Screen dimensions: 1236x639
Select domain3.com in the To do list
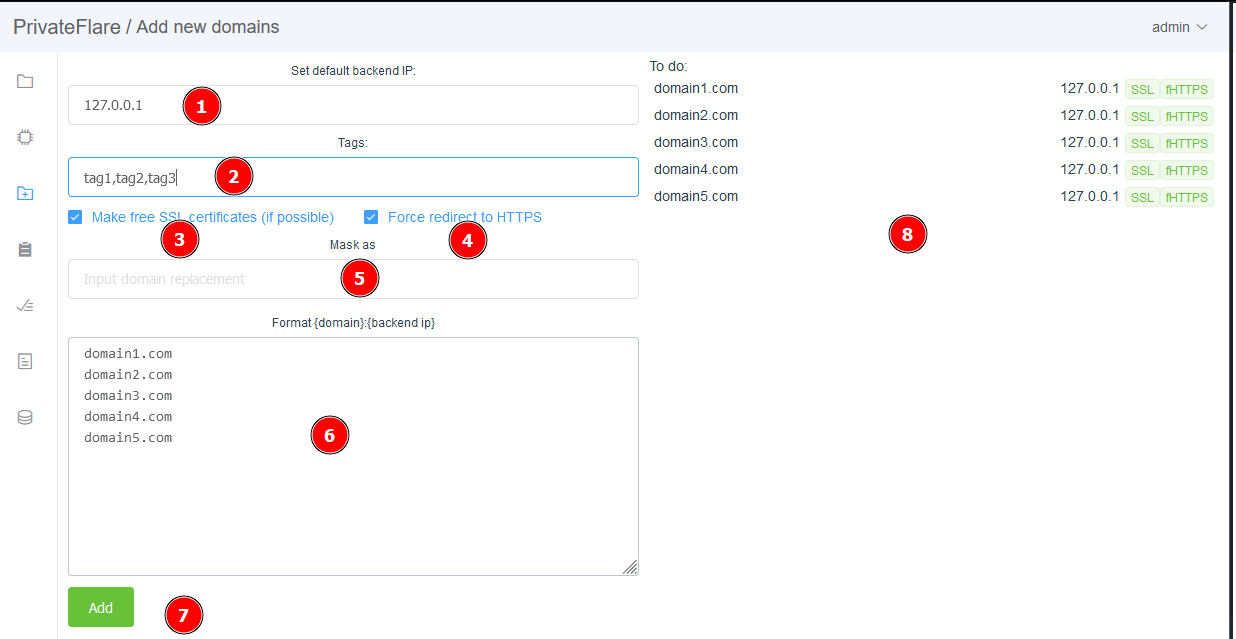[x=696, y=143]
